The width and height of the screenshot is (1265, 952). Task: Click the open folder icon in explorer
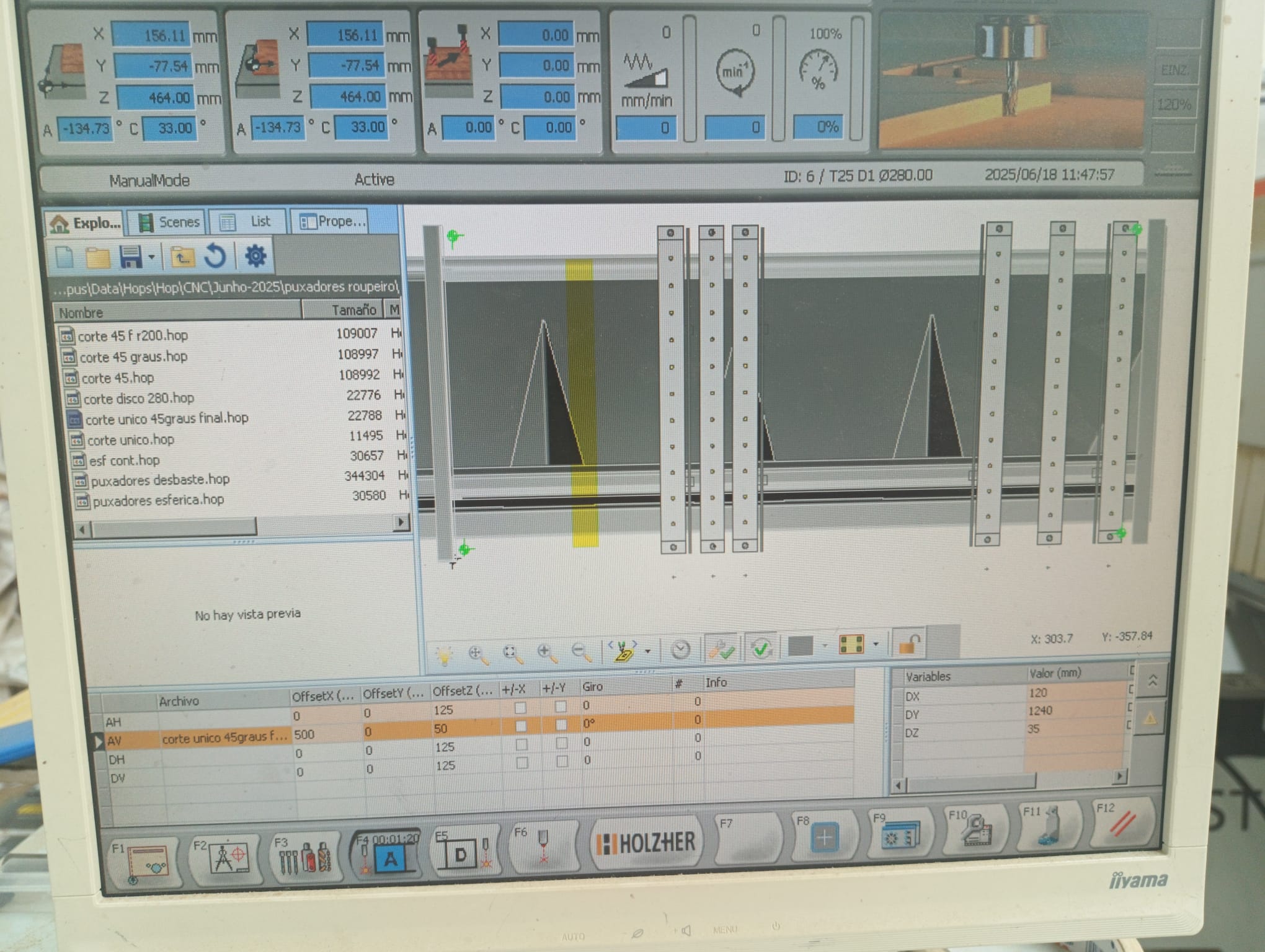click(x=97, y=257)
